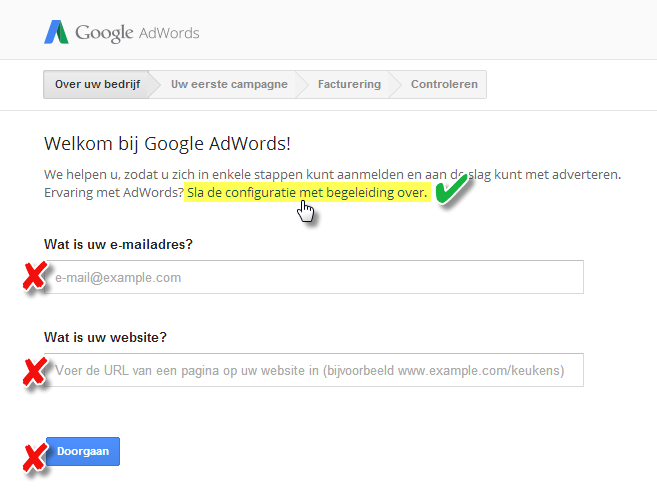Click the blue Doorgaan button
Viewport: 657px width, 498px height.
coord(83,451)
